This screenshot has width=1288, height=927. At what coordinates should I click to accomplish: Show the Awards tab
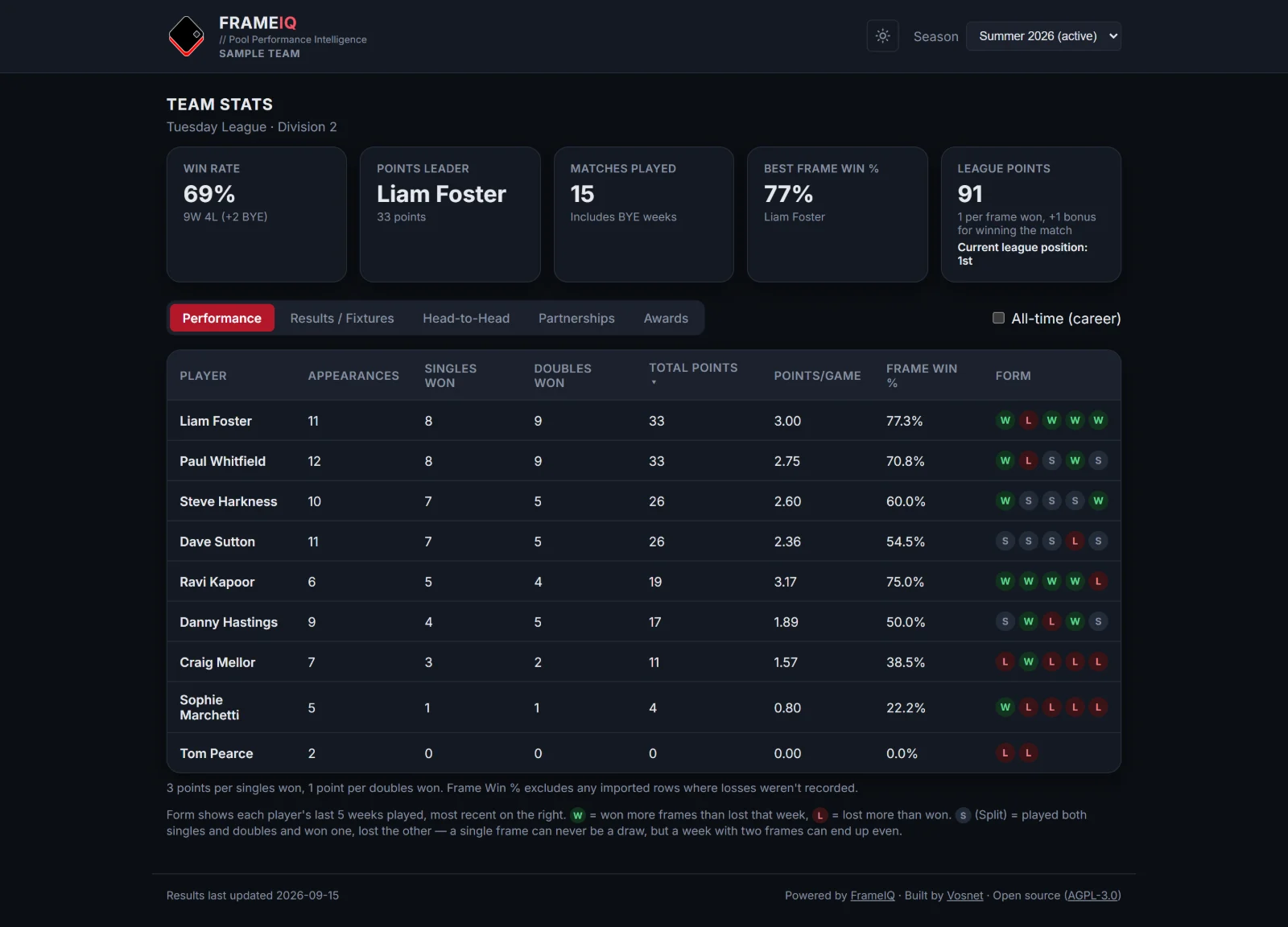[x=666, y=319]
